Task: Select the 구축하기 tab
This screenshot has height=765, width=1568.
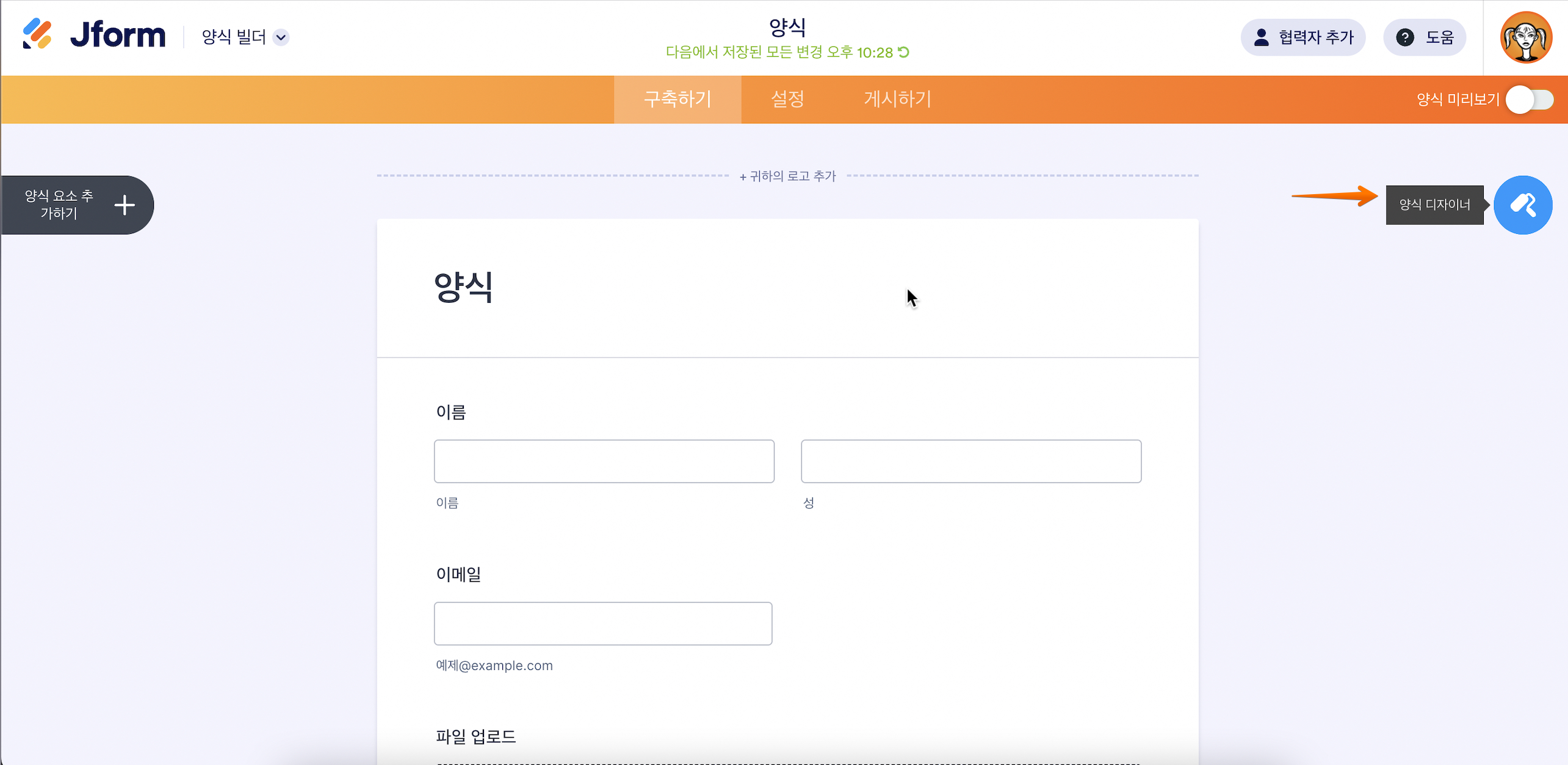Action: pyautogui.click(x=677, y=99)
